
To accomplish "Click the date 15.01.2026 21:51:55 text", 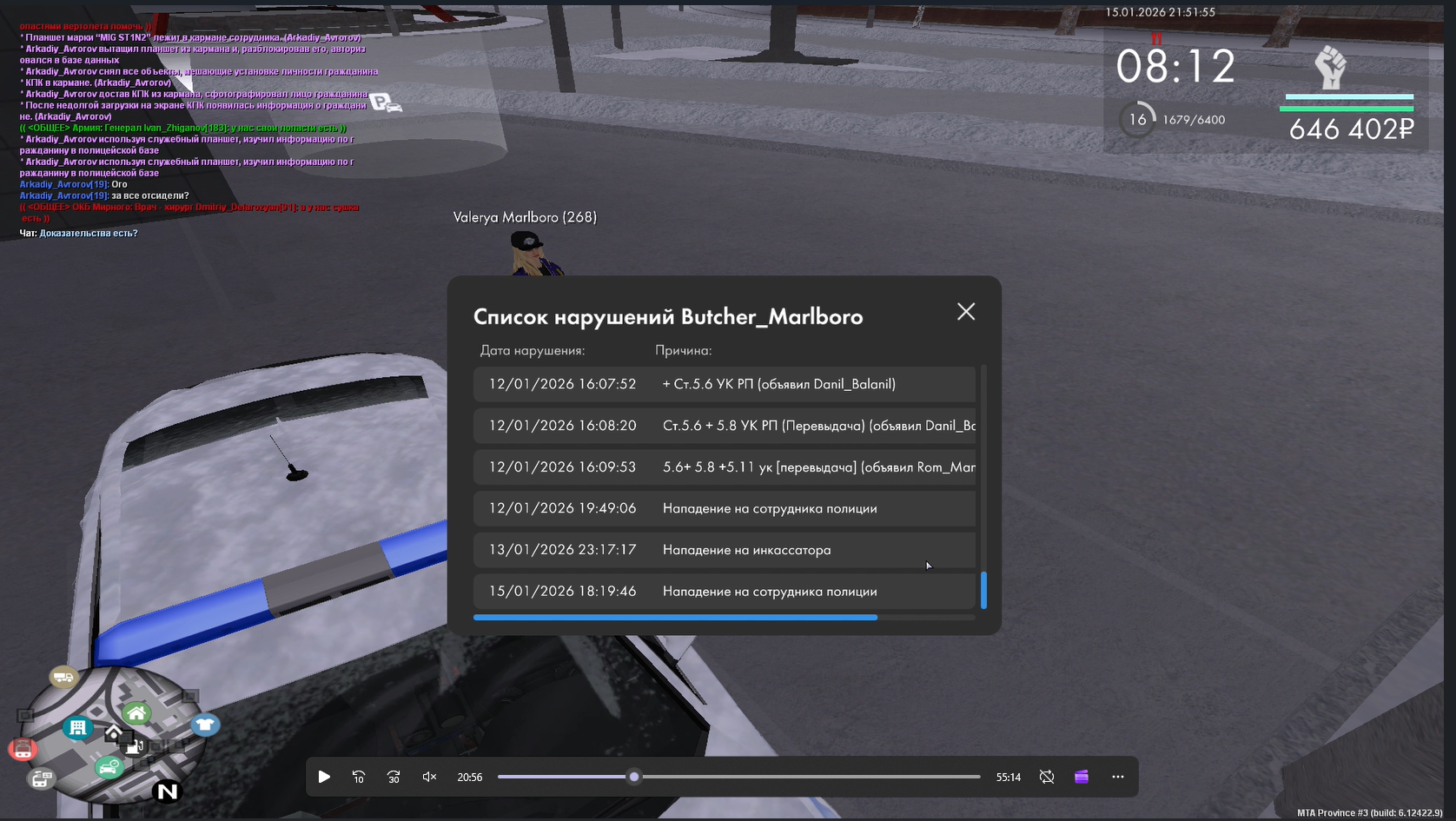I will click(x=1160, y=12).
